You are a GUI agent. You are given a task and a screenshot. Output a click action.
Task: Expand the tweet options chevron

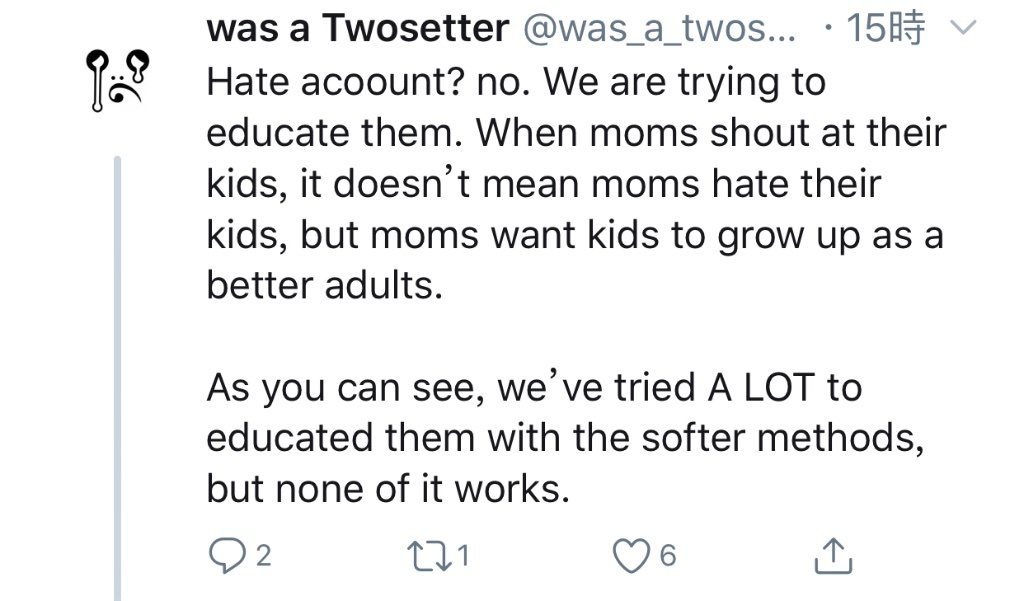pyautogui.click(x=963, y=28)
